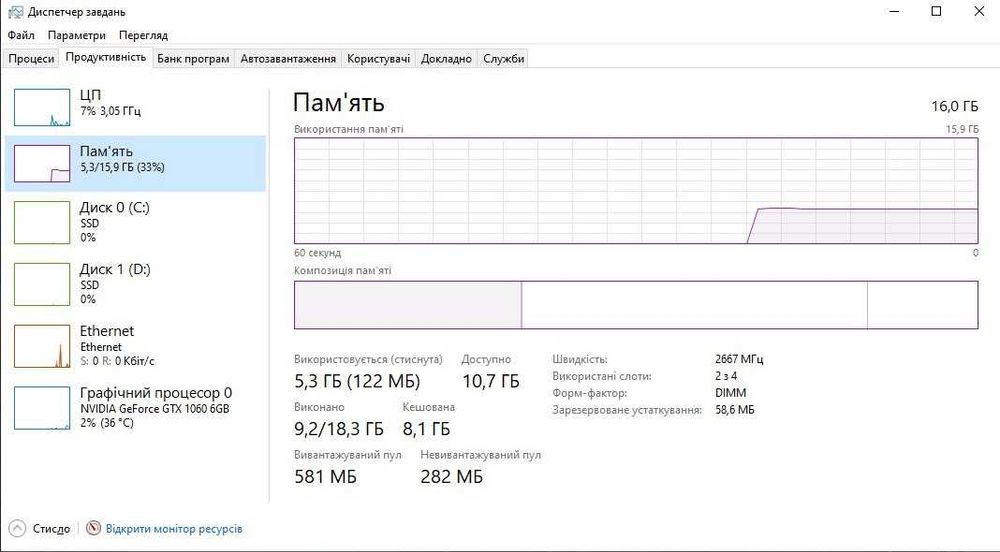Open the Служби tab

tap(504, 59)
